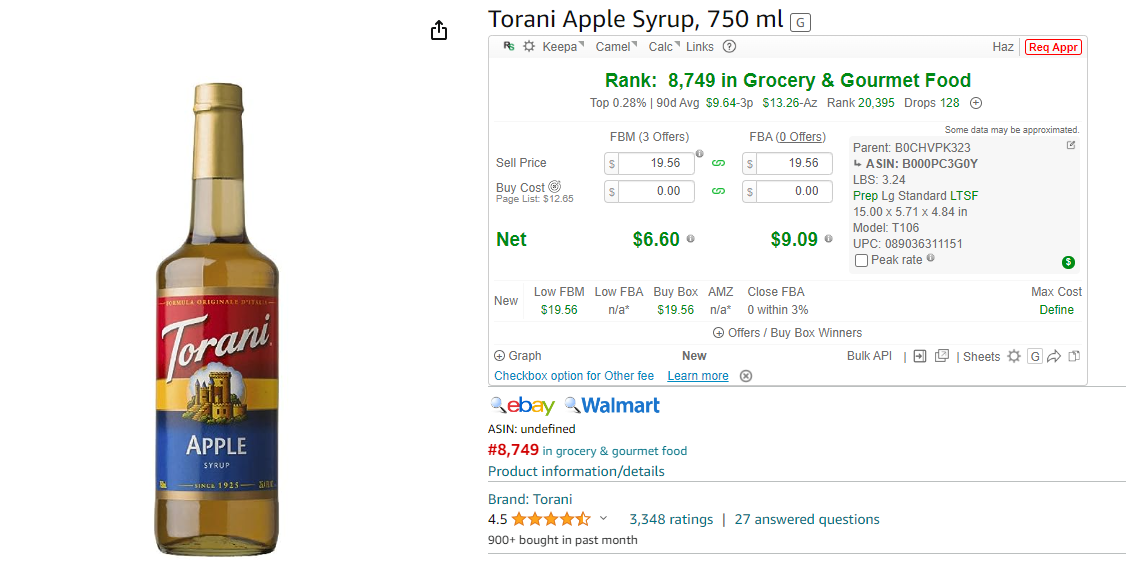
Task: Click the FBA Sell Price input field
Action: pyautogui.click(x=795, y=163)
